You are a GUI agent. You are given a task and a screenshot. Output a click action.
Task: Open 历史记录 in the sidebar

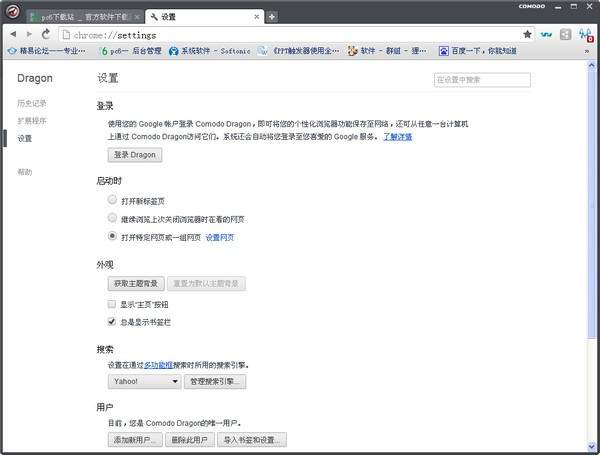(31, 103)
